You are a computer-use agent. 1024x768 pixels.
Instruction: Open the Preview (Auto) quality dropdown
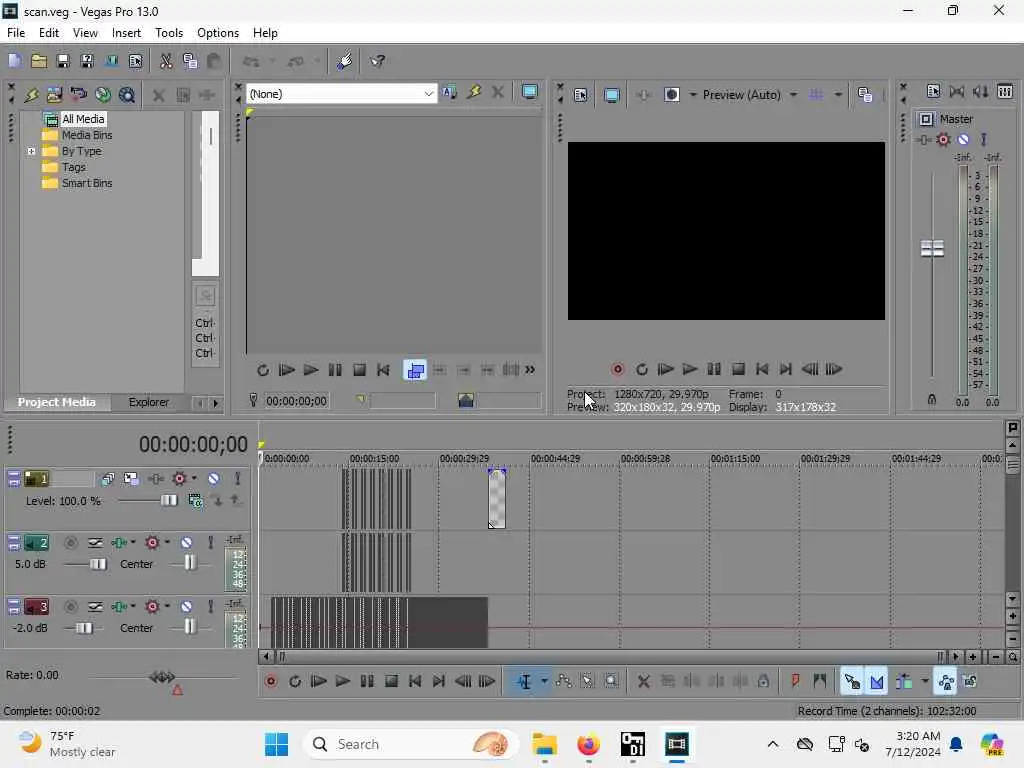[x=793, y=95]
